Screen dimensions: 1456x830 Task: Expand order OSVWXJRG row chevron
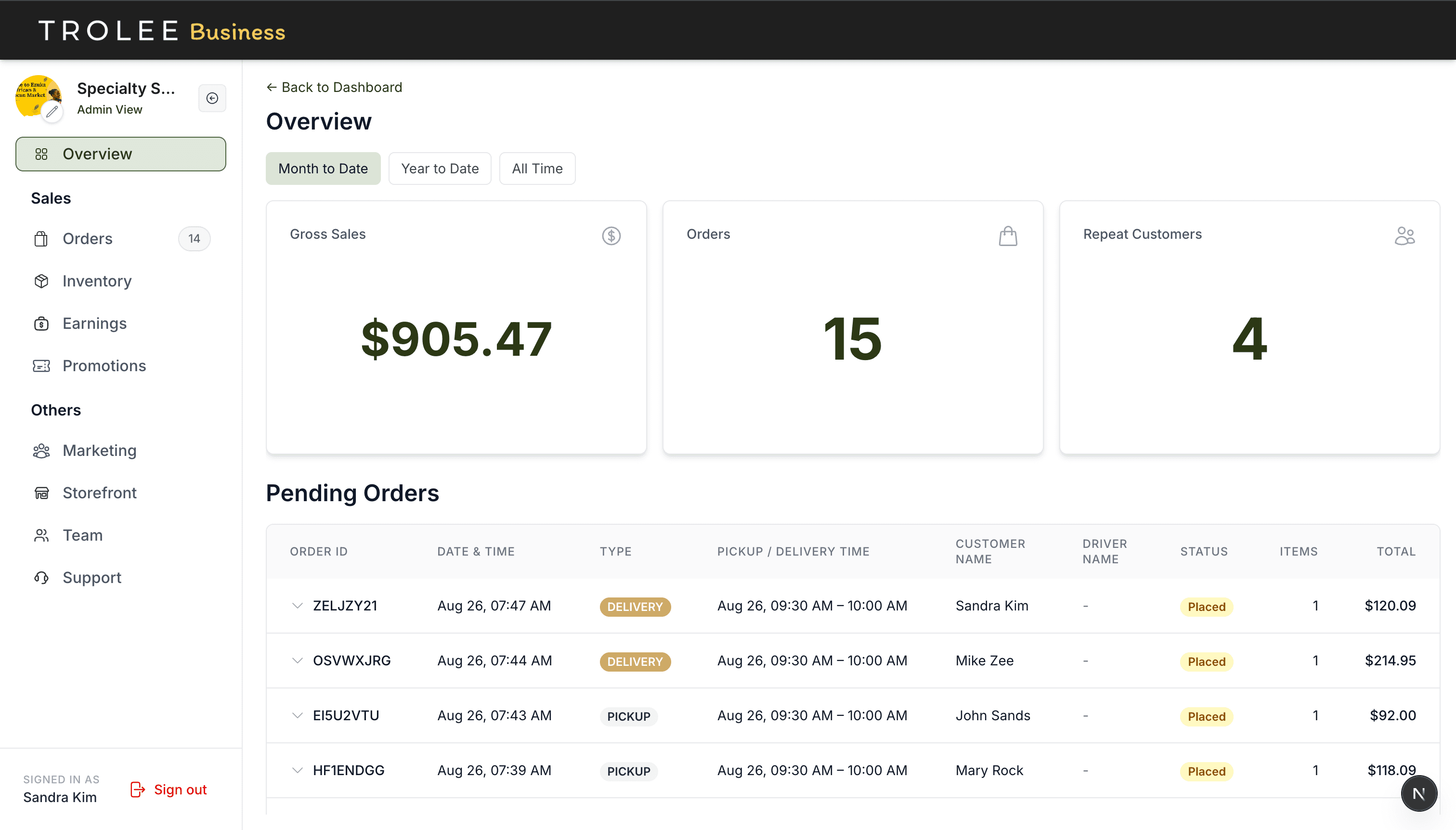[x=297, y=661]
